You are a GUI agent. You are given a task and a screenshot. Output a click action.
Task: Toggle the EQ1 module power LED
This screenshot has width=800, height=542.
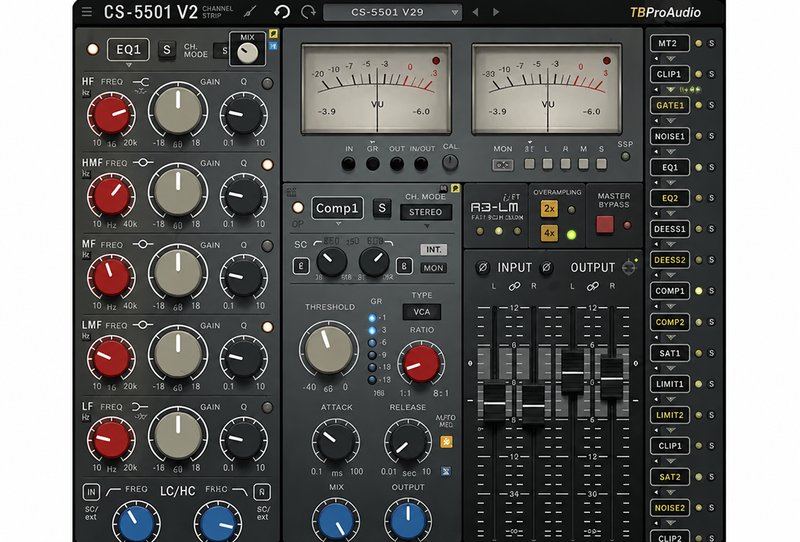93,49
